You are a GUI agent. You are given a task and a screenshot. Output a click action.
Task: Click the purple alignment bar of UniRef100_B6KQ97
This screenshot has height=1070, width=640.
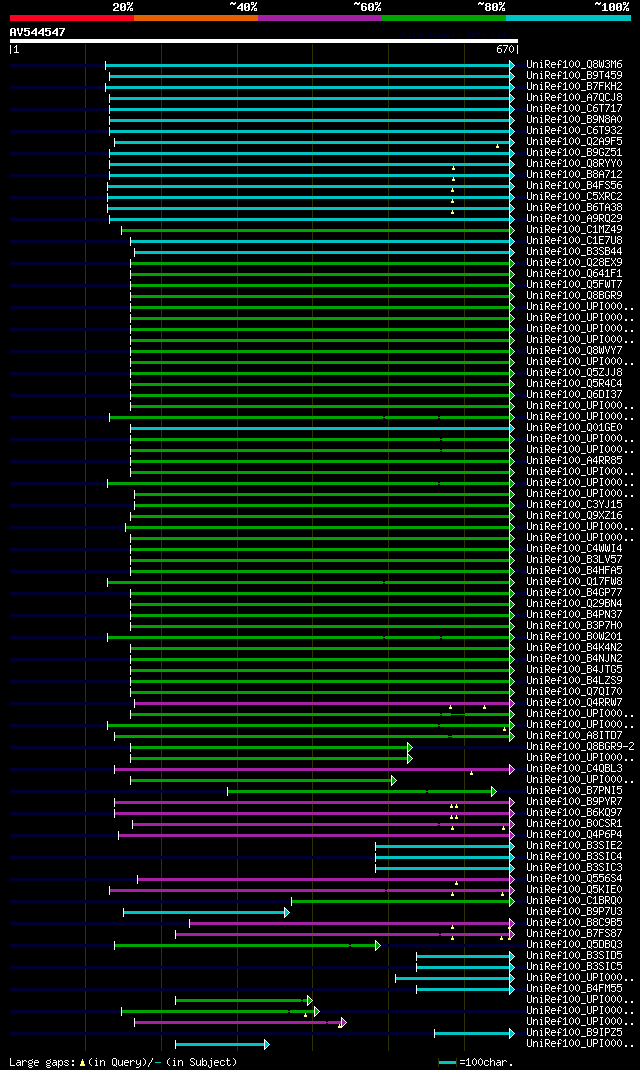pos(315,813)
